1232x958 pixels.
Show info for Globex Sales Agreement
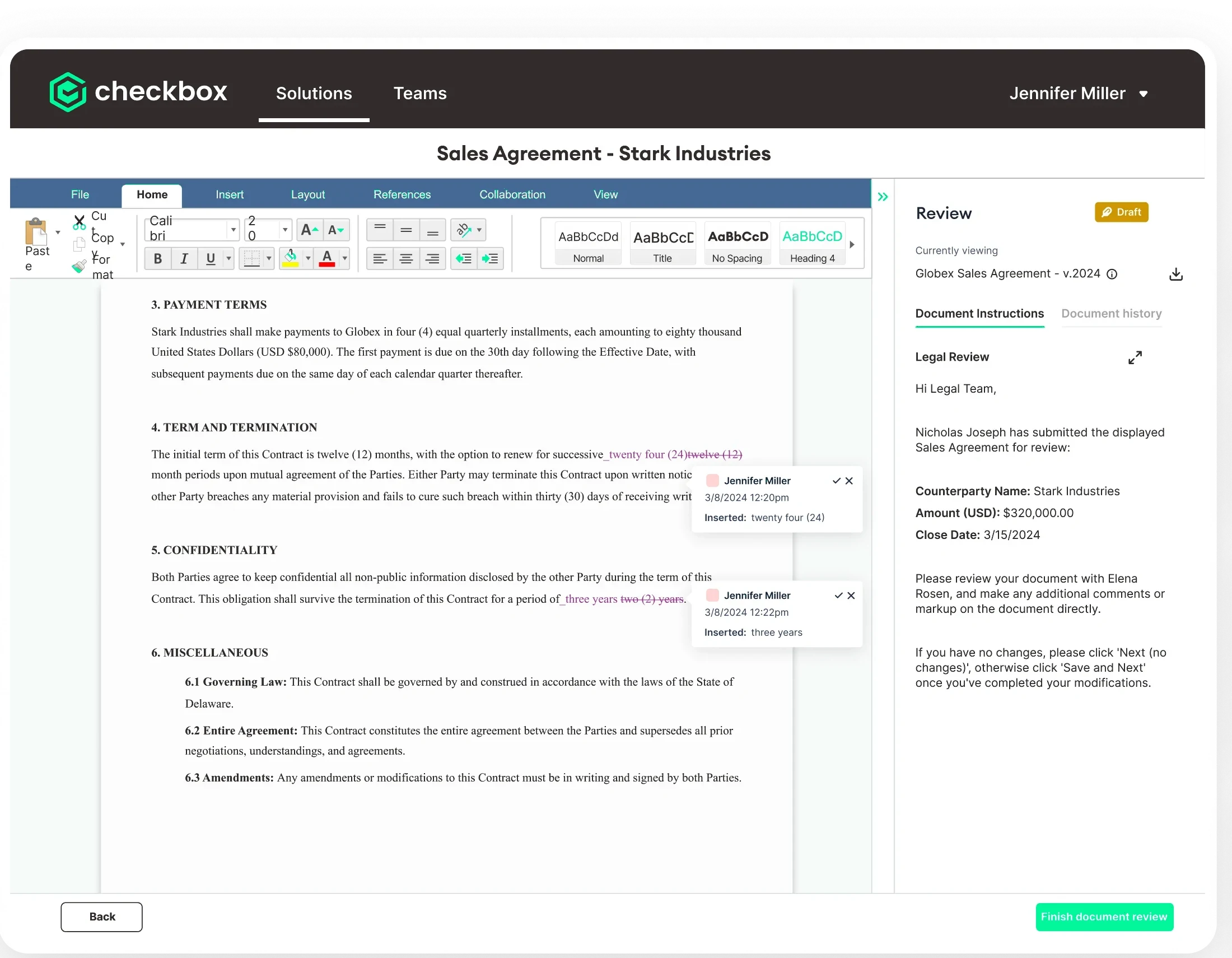pos(1112,274)
